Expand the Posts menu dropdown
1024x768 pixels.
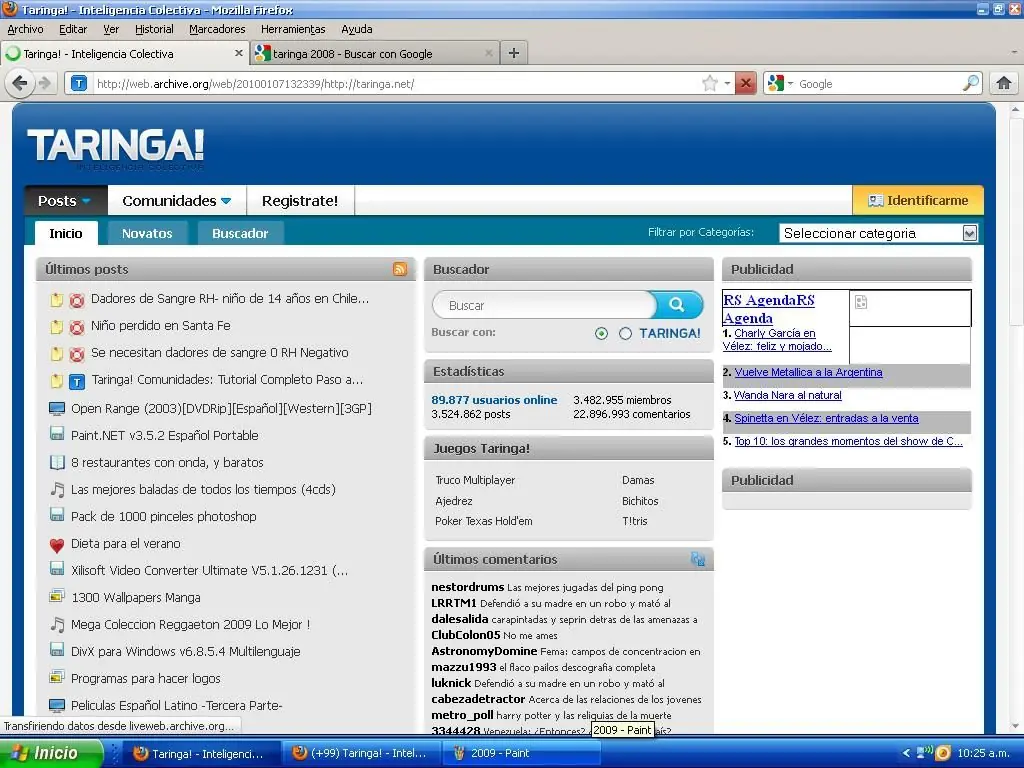point(86,201)
